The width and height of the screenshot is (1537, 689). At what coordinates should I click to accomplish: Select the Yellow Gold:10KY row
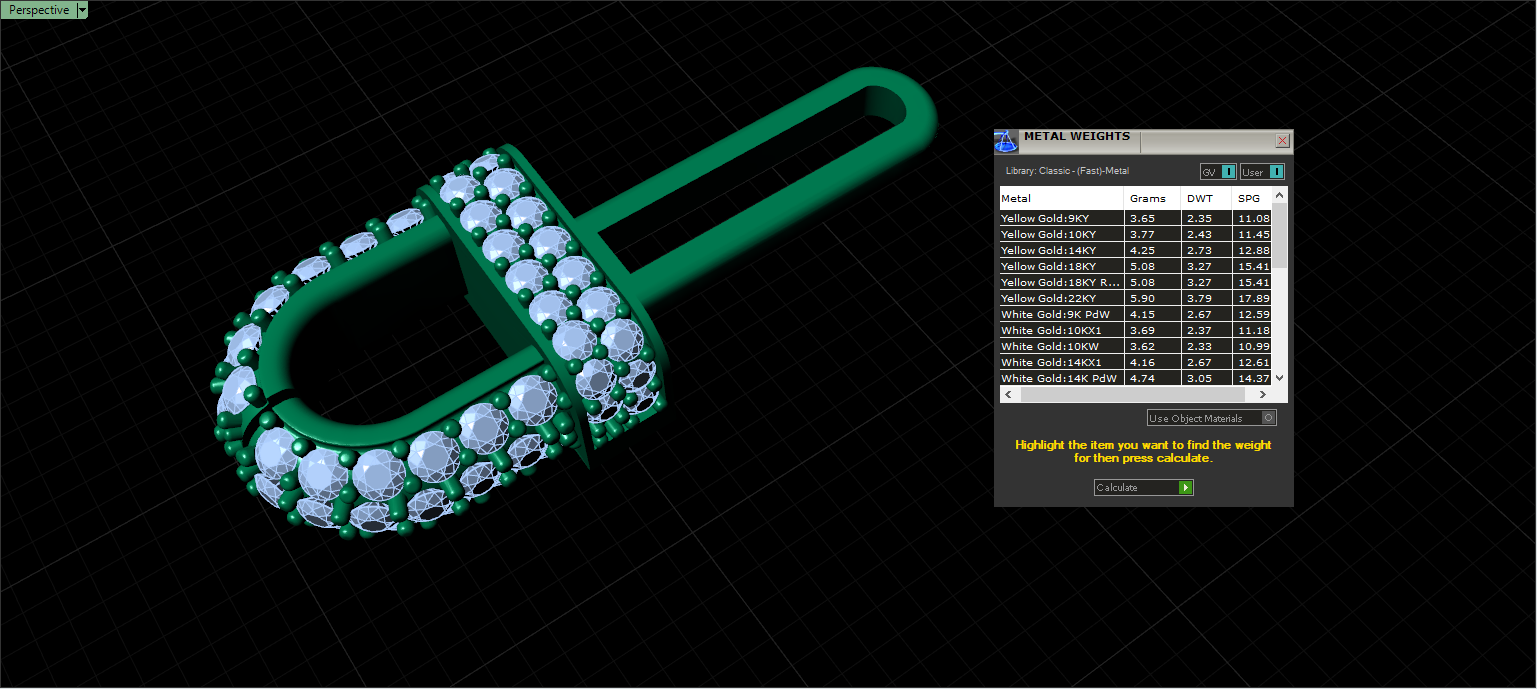(x=1136, y=234)
